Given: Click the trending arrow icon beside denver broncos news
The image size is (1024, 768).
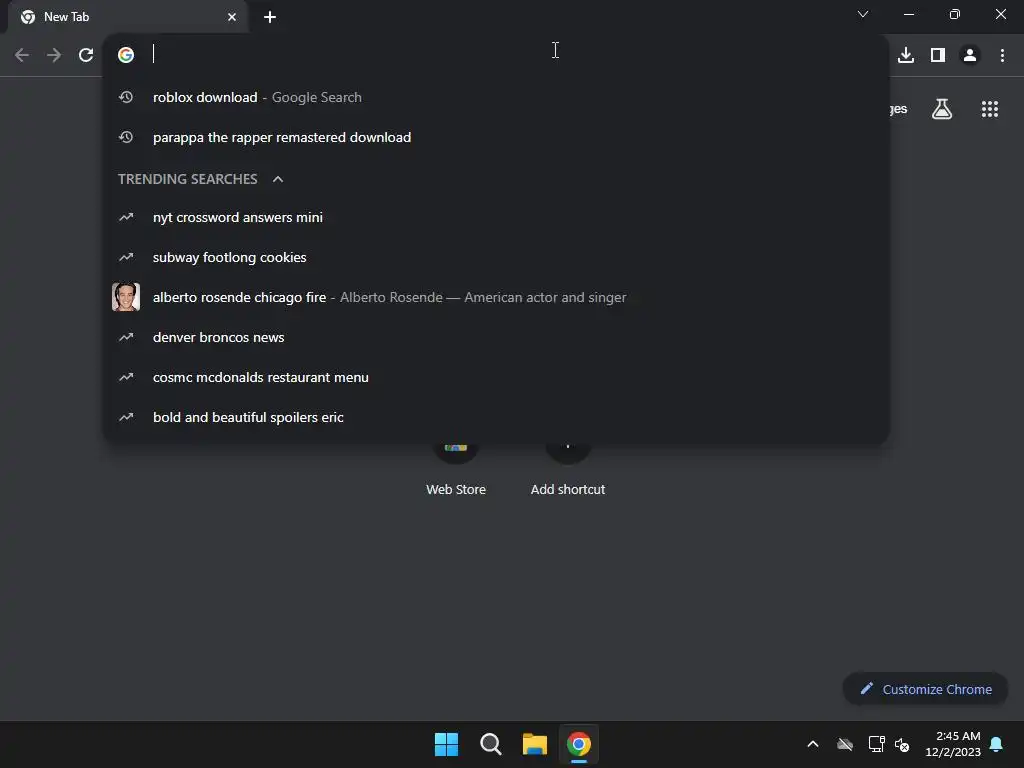Looking at the screenshot, I should coord(126,338).
